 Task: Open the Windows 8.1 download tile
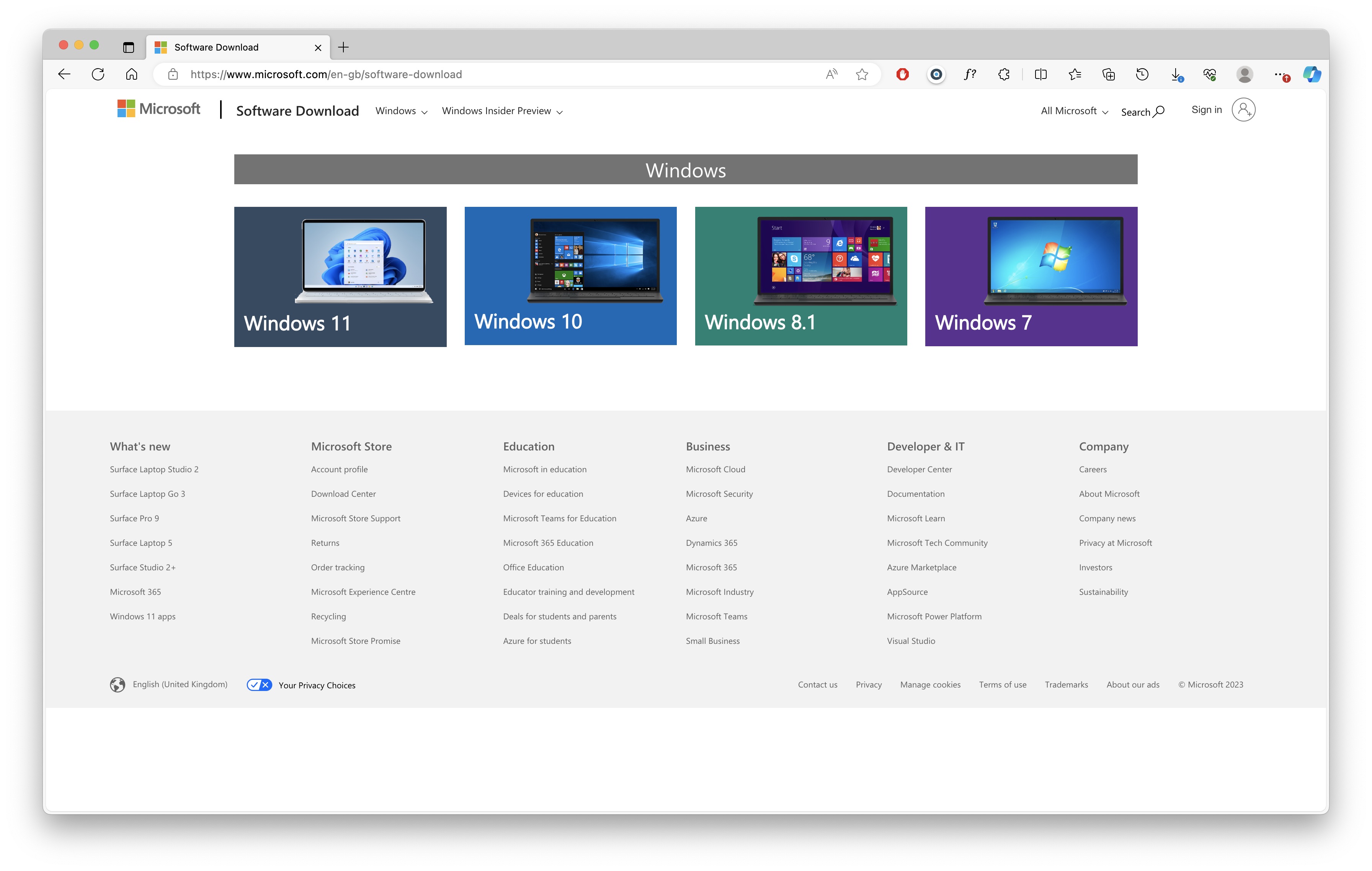800,276
